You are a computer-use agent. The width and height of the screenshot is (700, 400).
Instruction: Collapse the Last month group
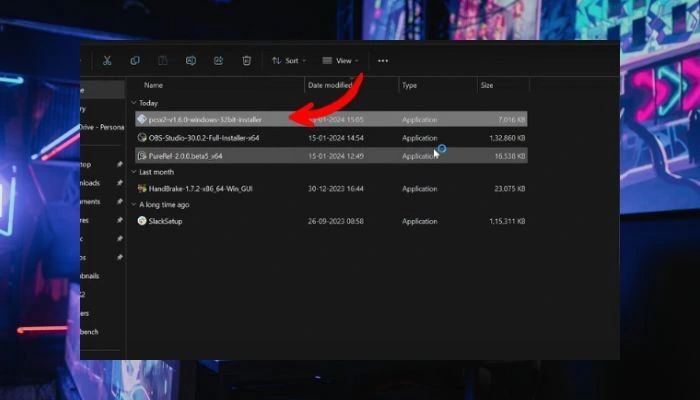(x=133, y=172)
